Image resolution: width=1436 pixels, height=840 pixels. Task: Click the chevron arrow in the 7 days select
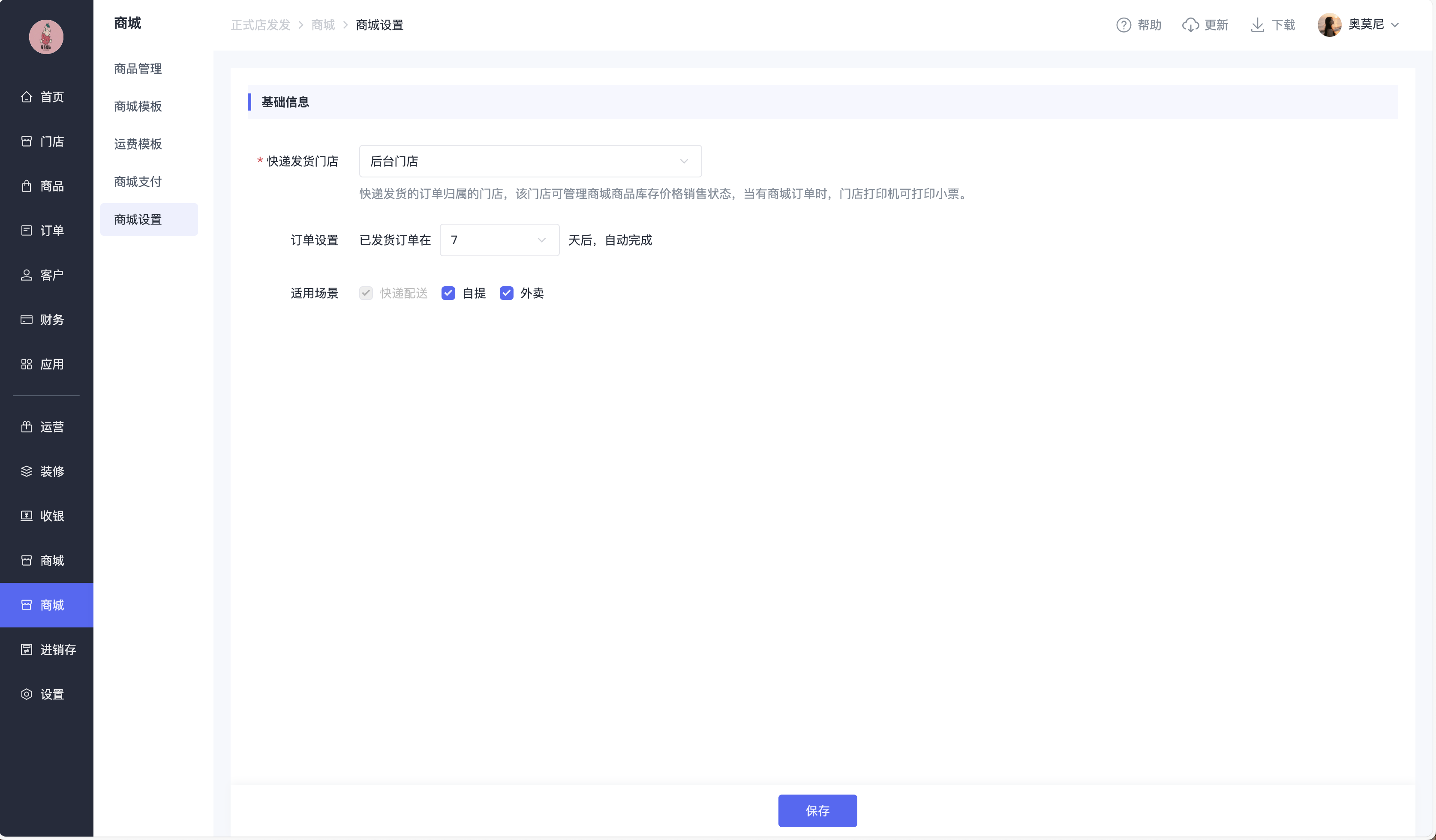(x=541, y=240)
